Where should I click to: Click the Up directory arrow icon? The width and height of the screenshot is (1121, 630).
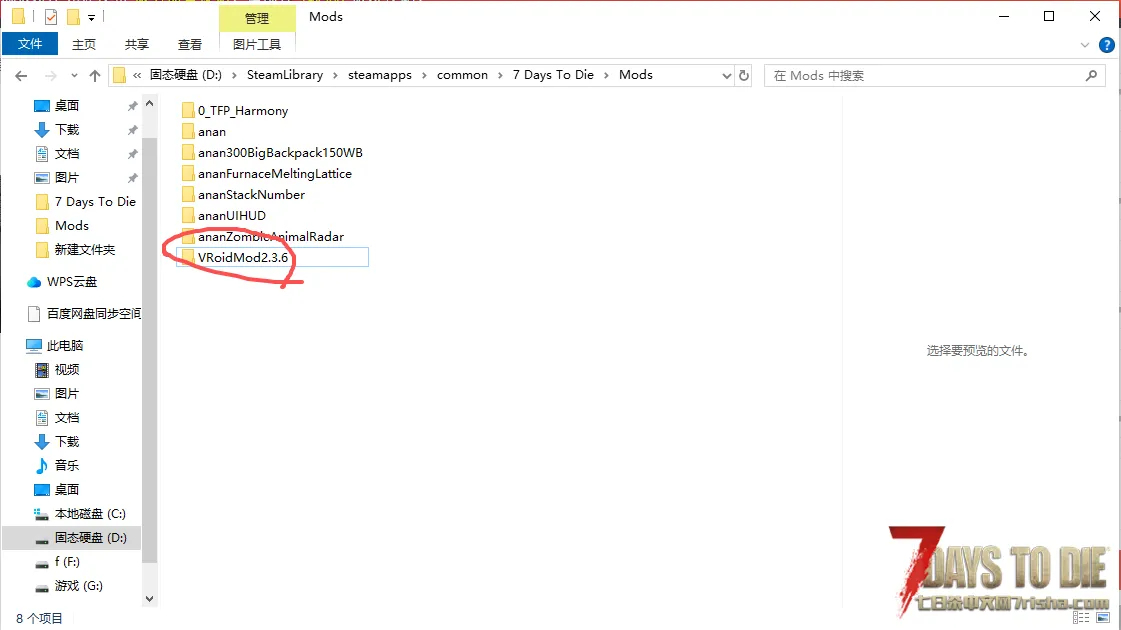tap(95, 75)
